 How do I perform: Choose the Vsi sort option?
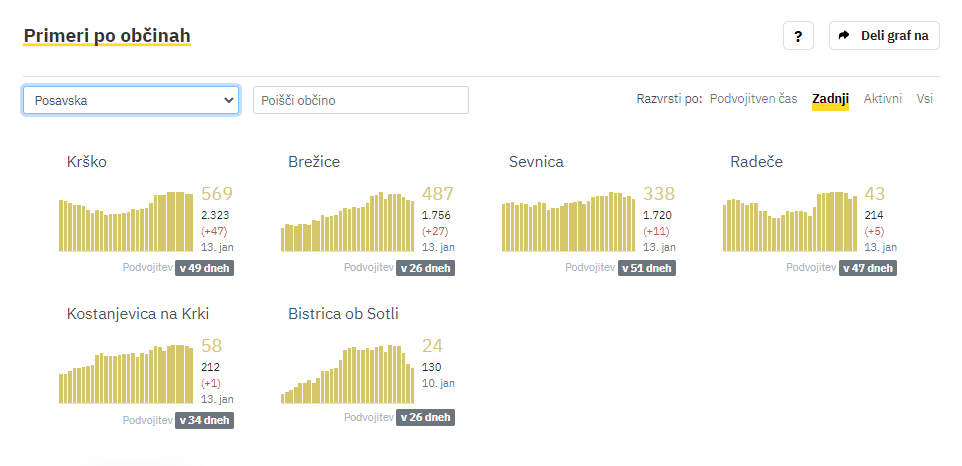pyautogui.click(x=925, y=99)
